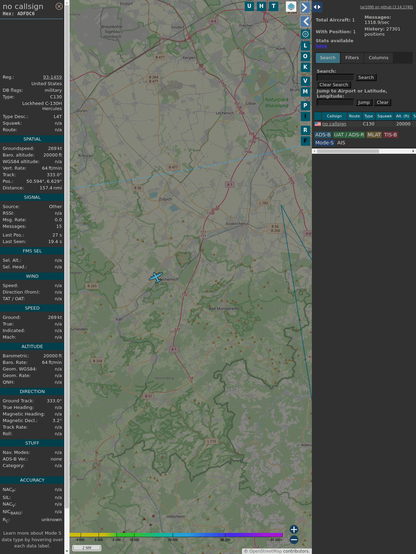Screen dimensions: 416x554
Task: Zoom in with the plus icon
Action: click(x=294, y=529)
